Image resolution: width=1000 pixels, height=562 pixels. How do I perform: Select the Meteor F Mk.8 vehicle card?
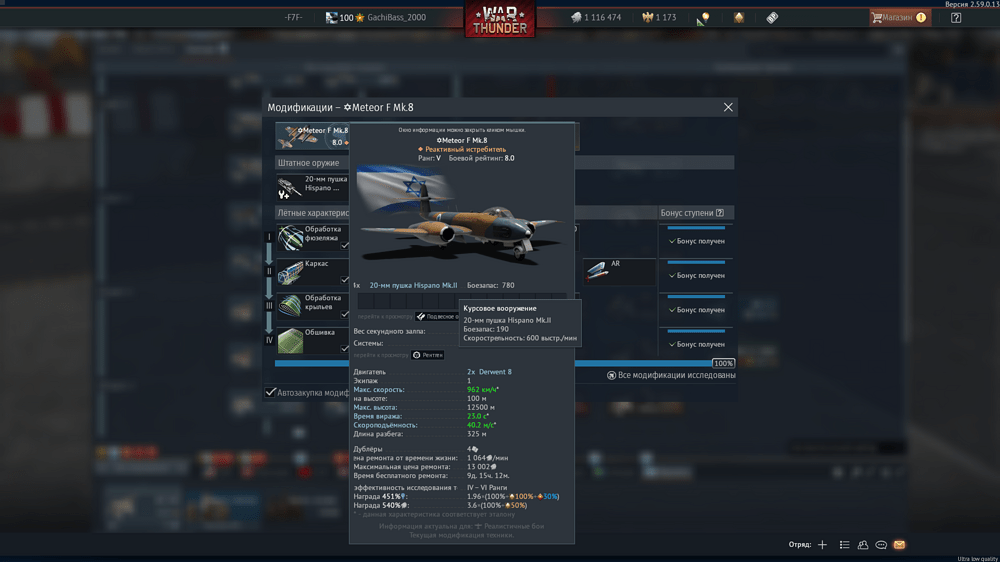click(x=312, y=137)
